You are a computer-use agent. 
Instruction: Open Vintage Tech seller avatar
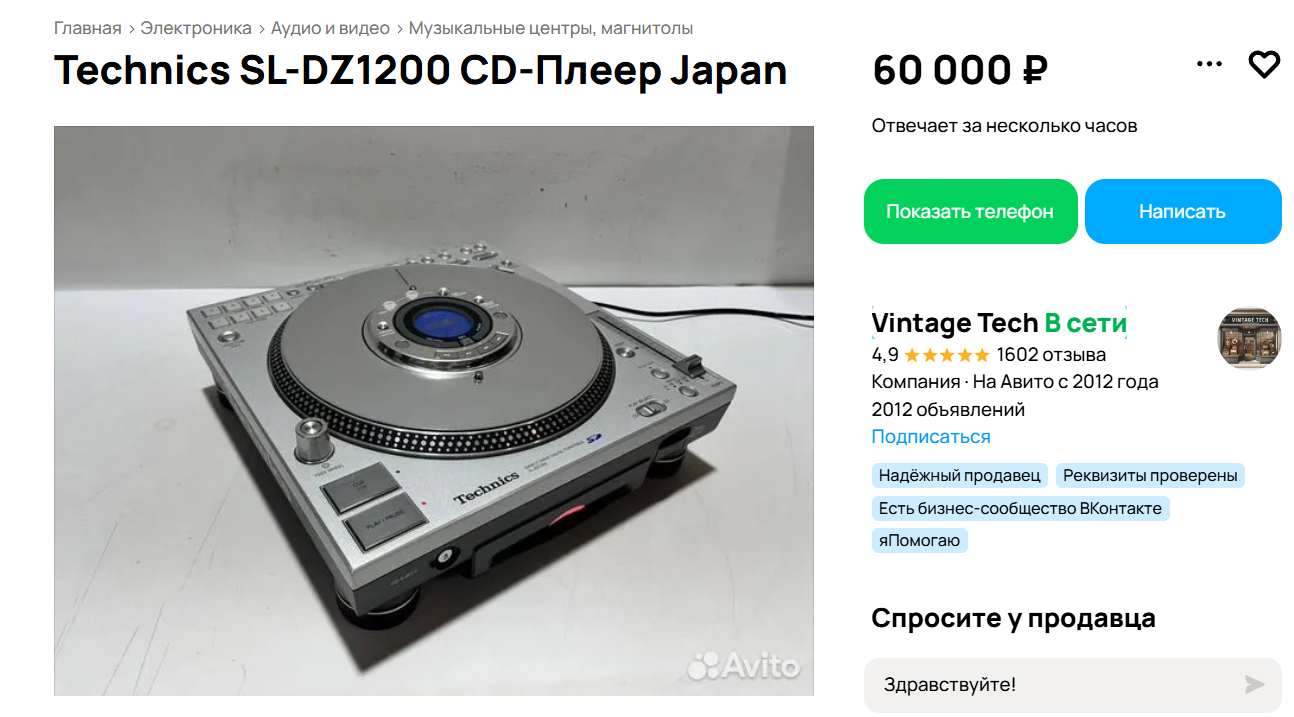tap(1249, 338)
